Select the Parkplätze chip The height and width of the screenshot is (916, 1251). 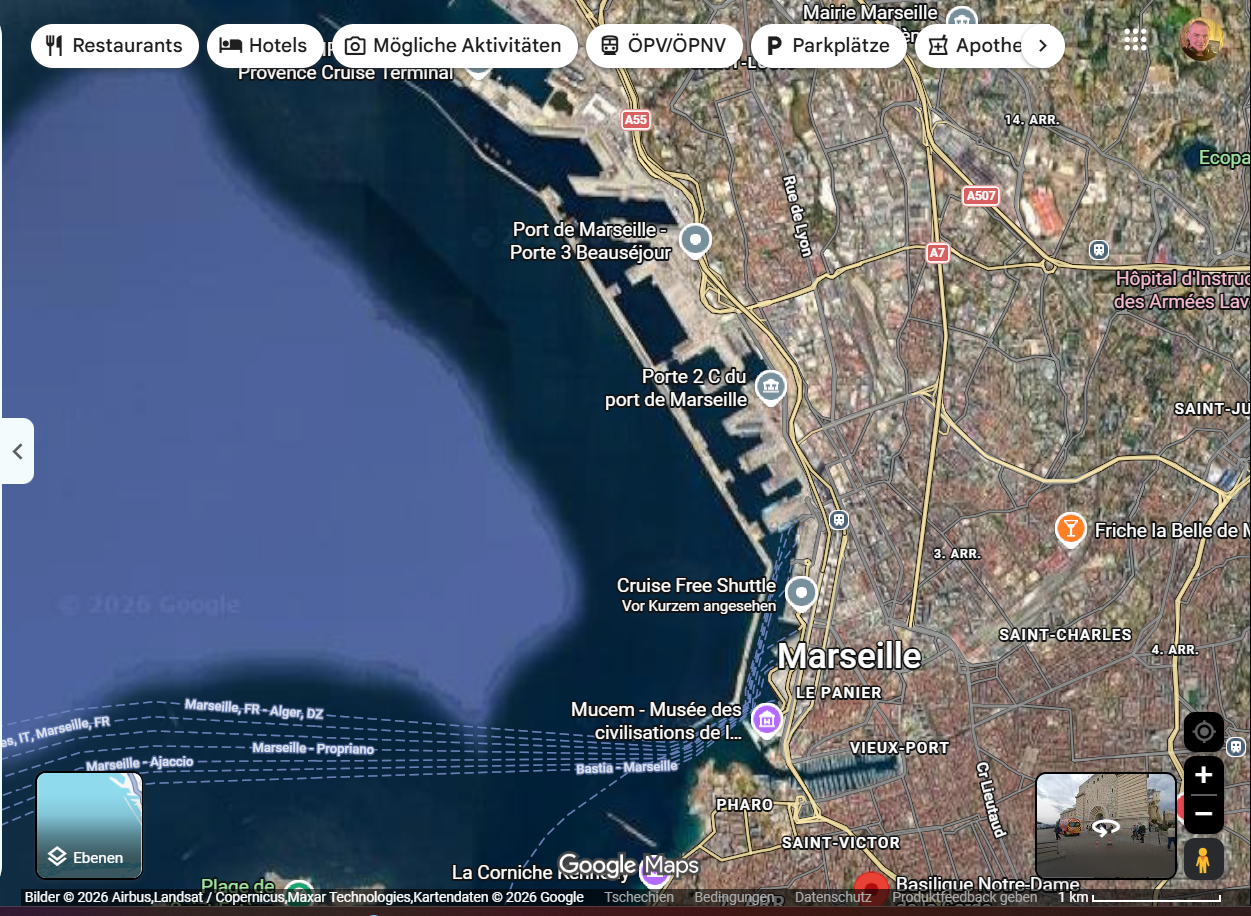click(x=828, y=46)
